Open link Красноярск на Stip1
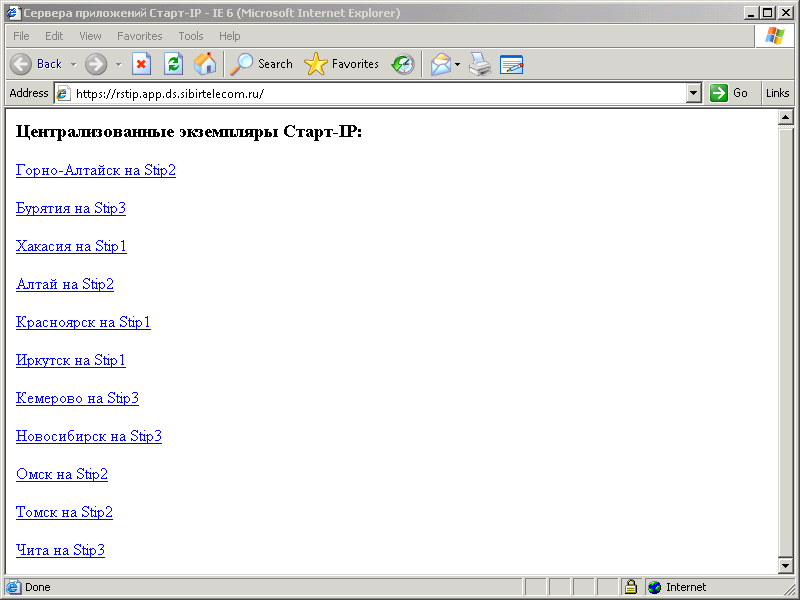The width and height of the screenshot is (800, 600). point(83,322)
